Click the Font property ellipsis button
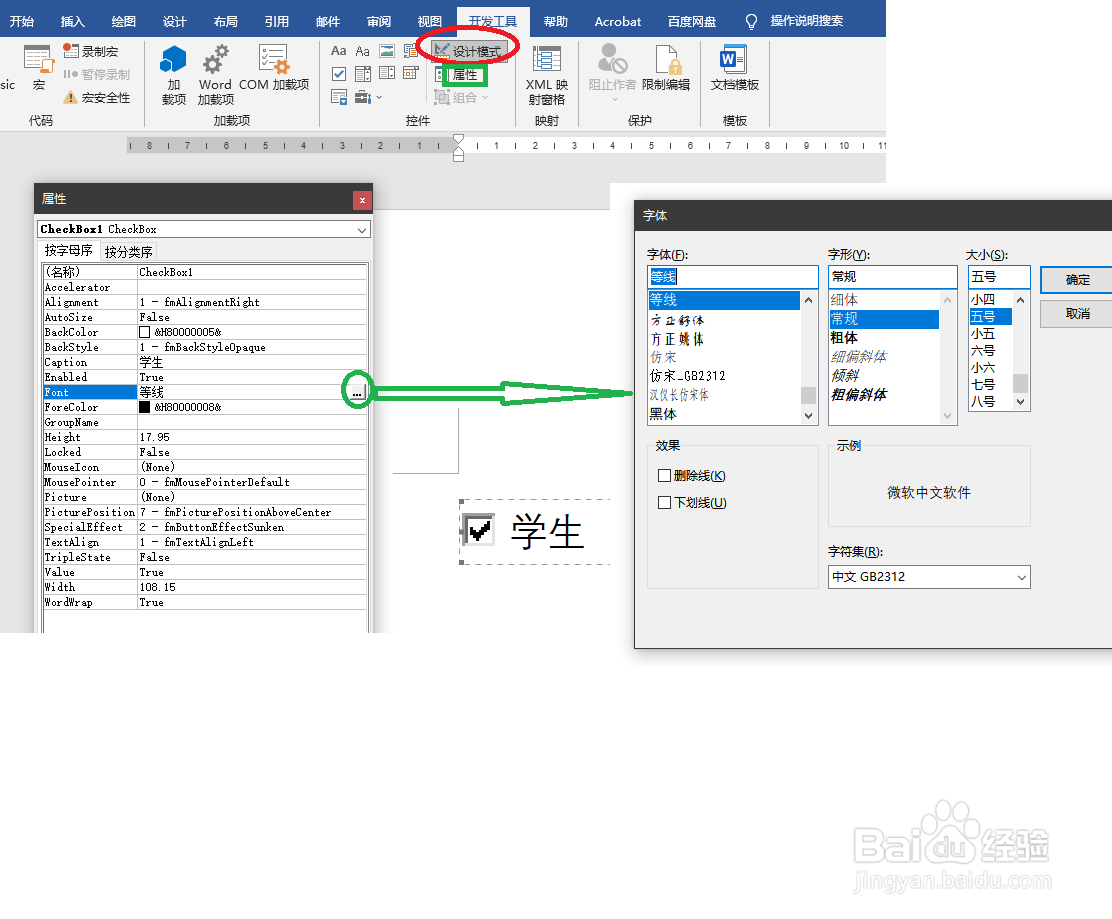 (357, 392)
